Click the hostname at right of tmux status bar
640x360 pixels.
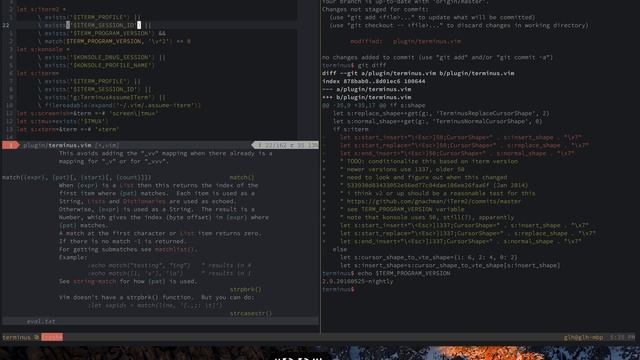(x=583, y=337)
